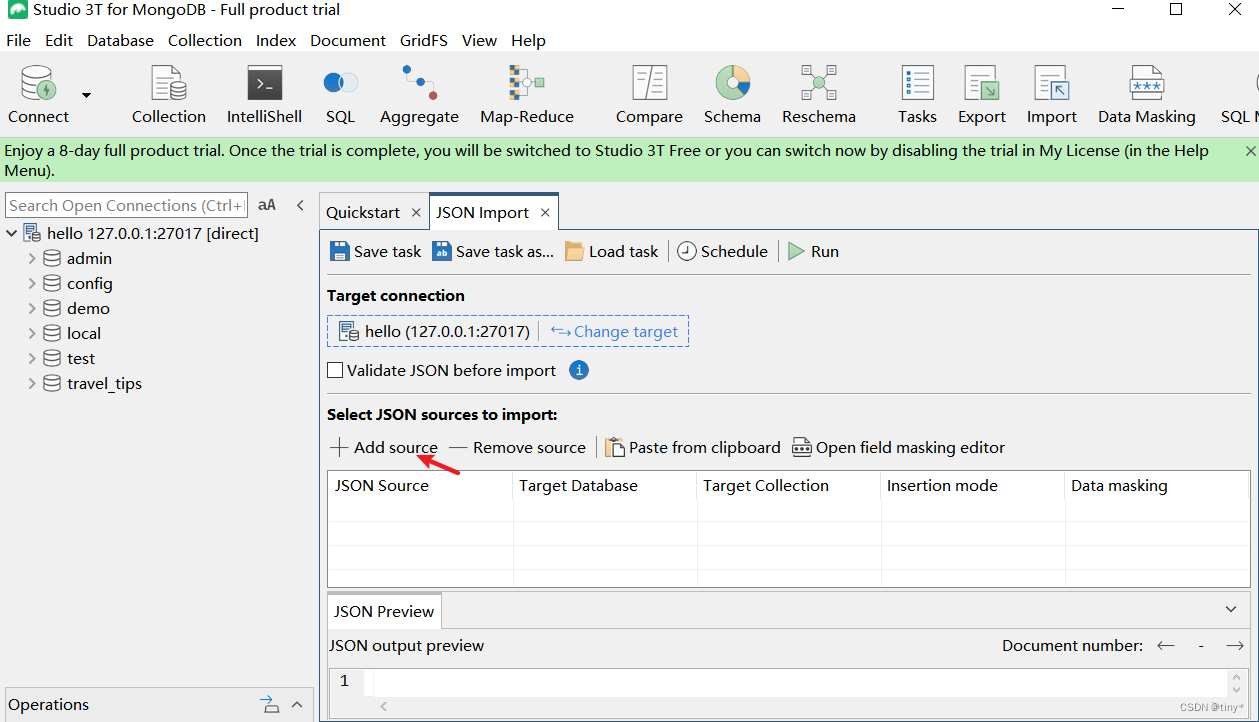The height and width of the screenshot is (722, 1259).
Task: Switch to the Quickstart tab
Action: pyautogui.click(x=363, y=212)
